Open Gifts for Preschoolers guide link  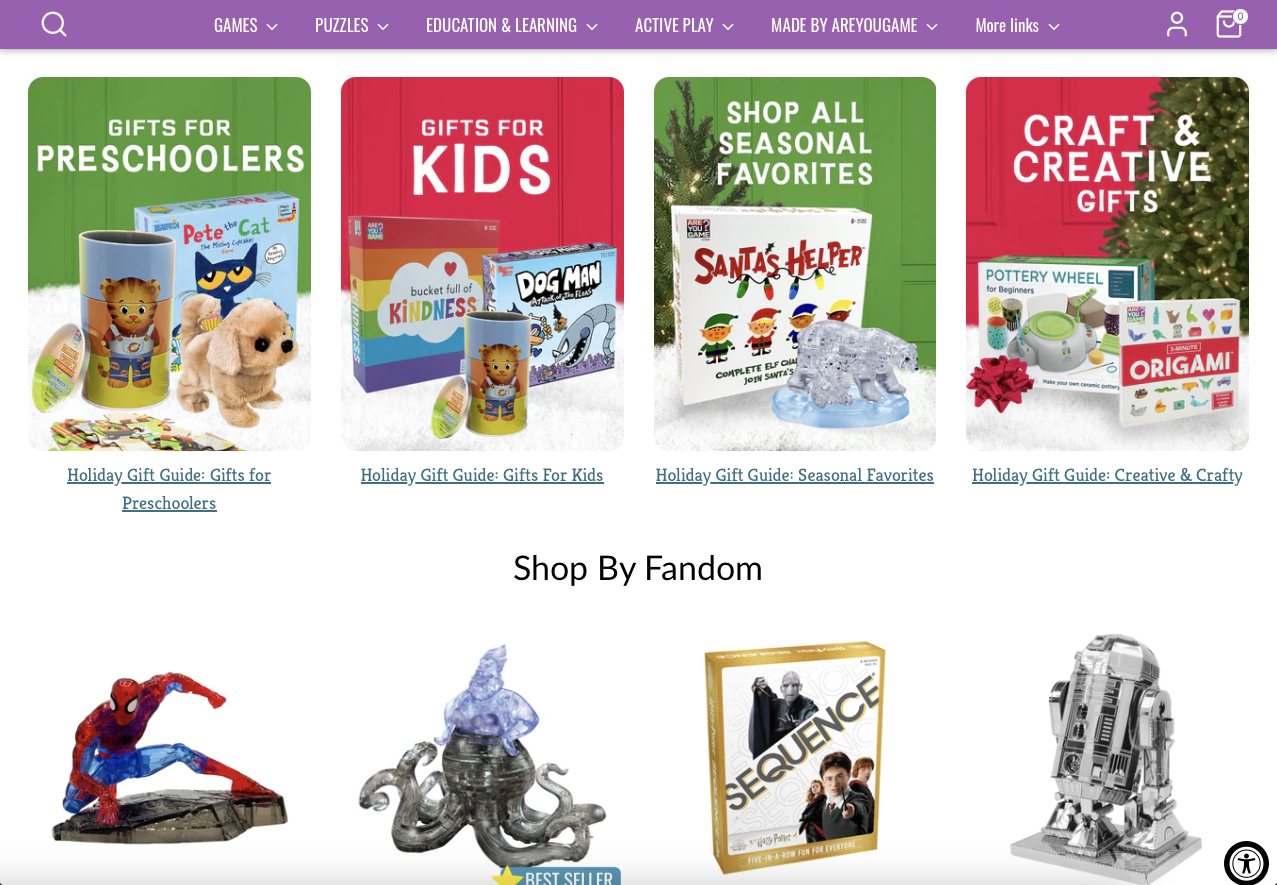169,489
